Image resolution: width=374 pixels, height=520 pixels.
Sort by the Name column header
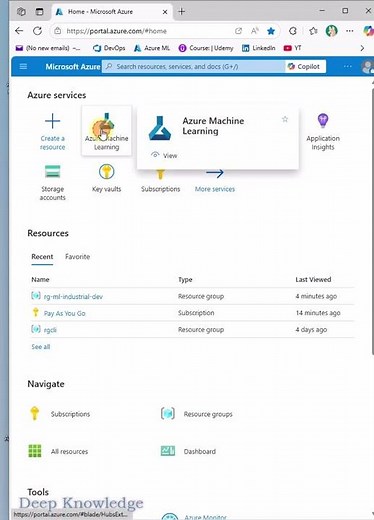tap(40, 279)
